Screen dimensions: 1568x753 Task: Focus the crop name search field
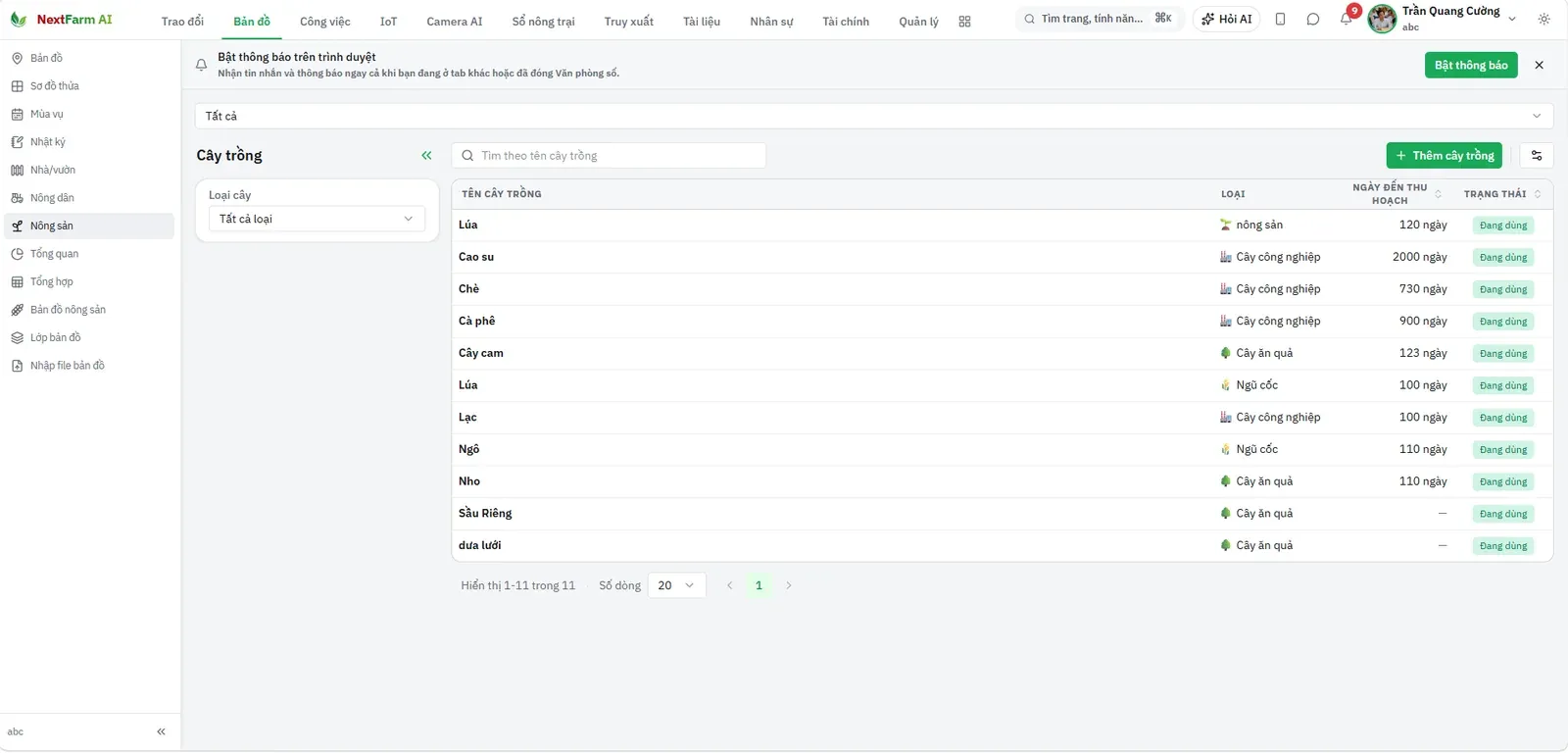(x=609, y=155)
